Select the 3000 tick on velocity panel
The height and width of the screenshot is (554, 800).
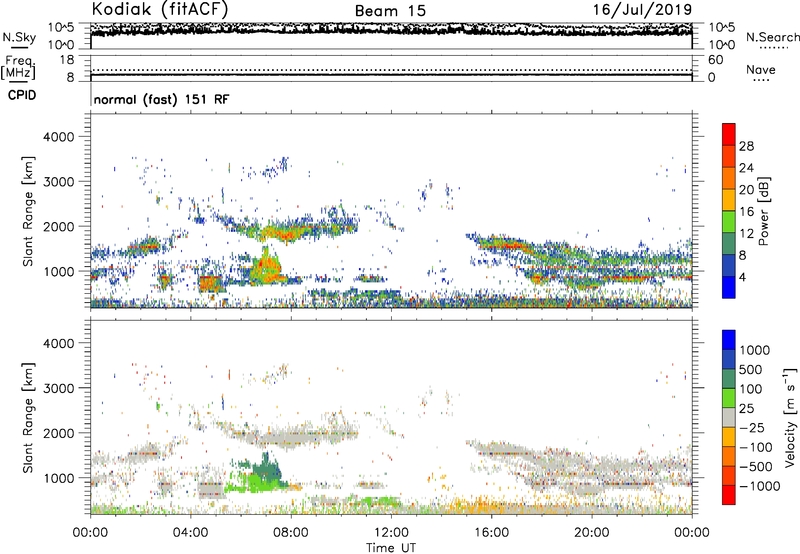59,388
